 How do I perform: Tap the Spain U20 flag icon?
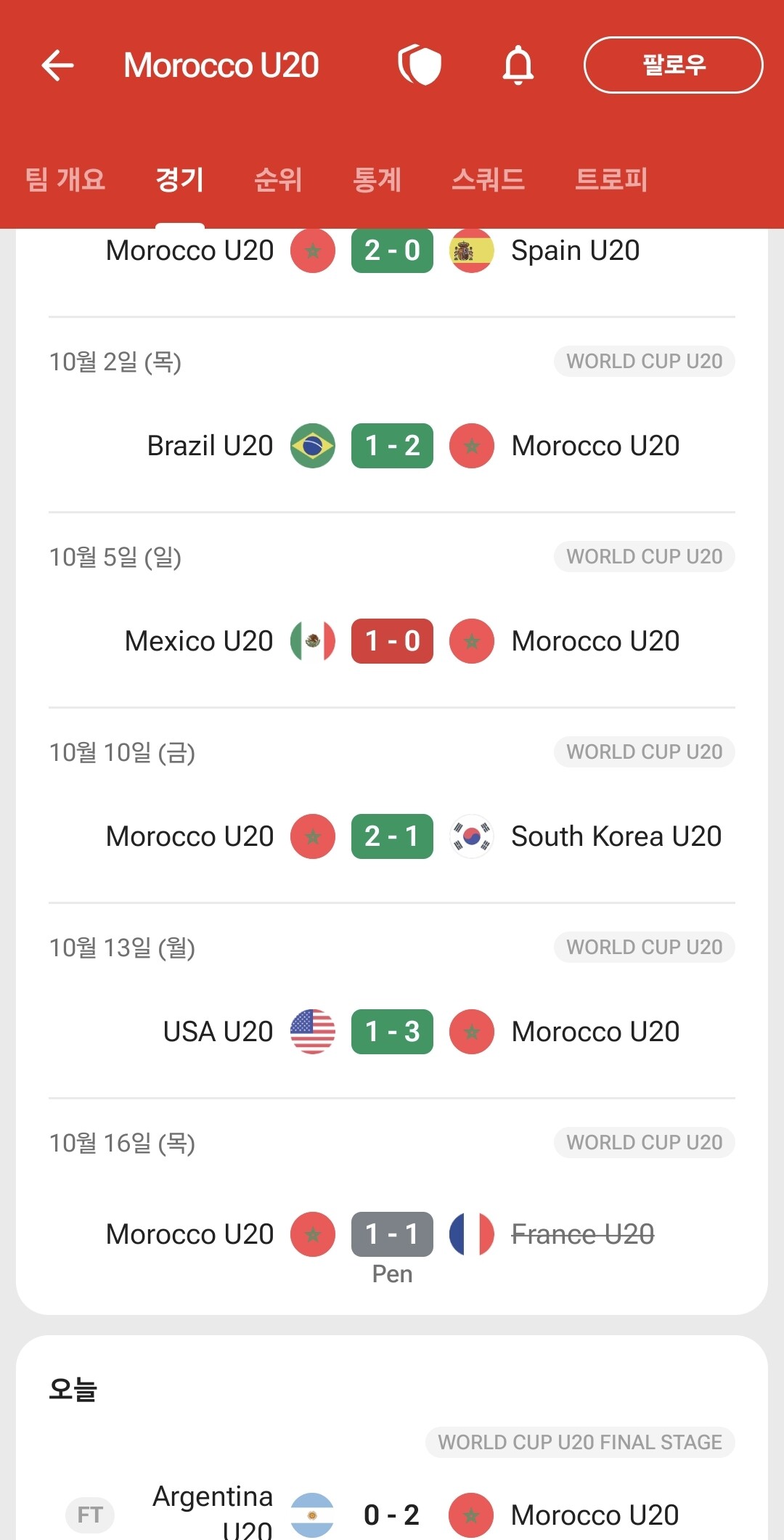click(x=472, y=251)
